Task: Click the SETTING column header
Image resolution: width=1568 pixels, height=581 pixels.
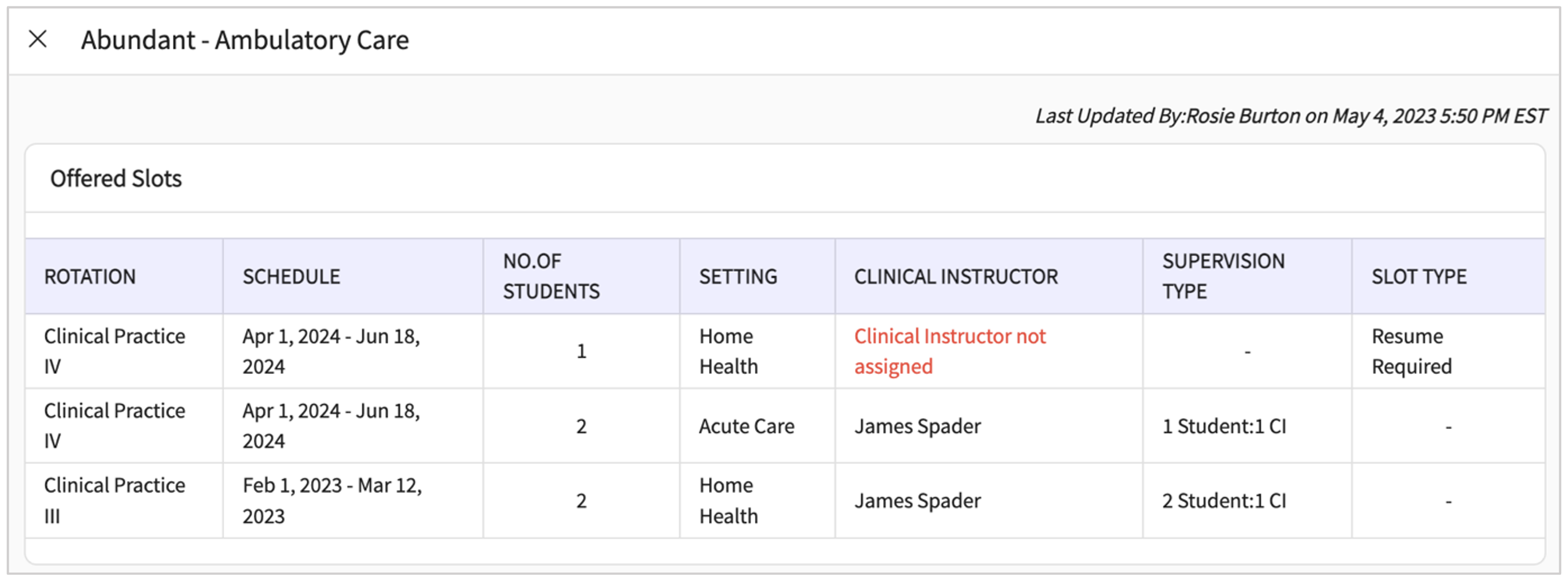Action: [738, 277]
